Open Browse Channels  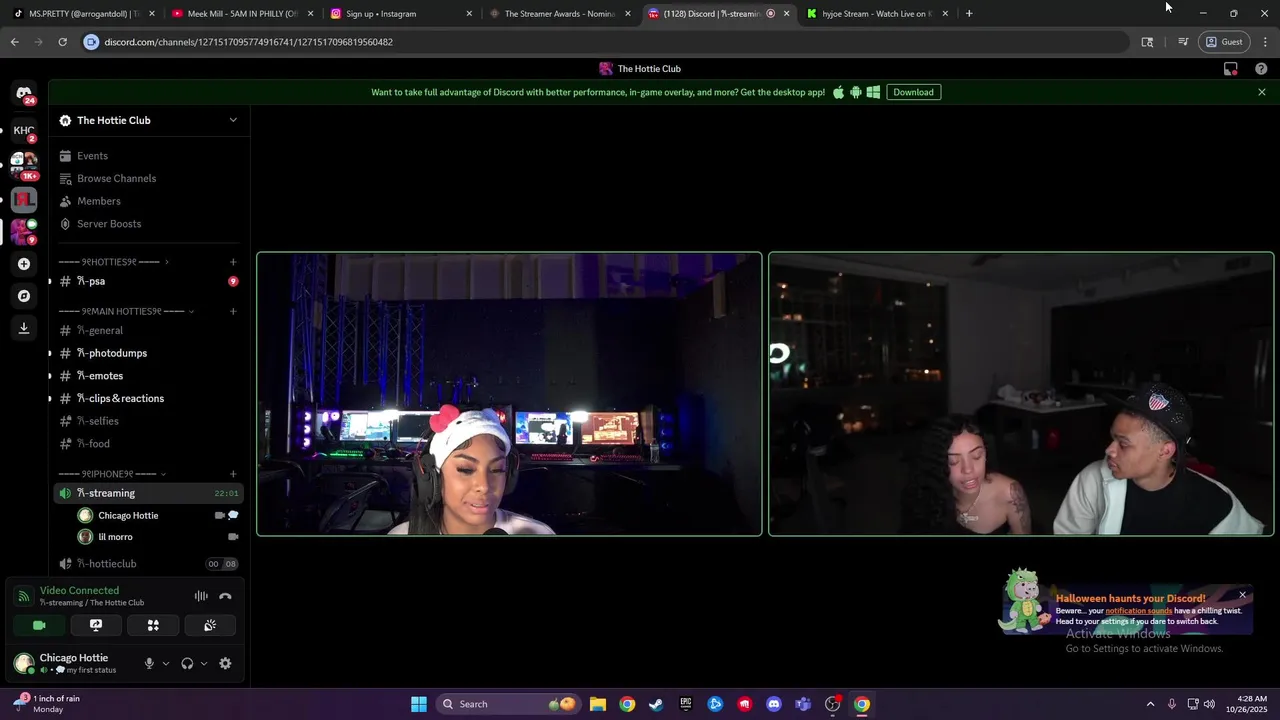tap(148, 178)
